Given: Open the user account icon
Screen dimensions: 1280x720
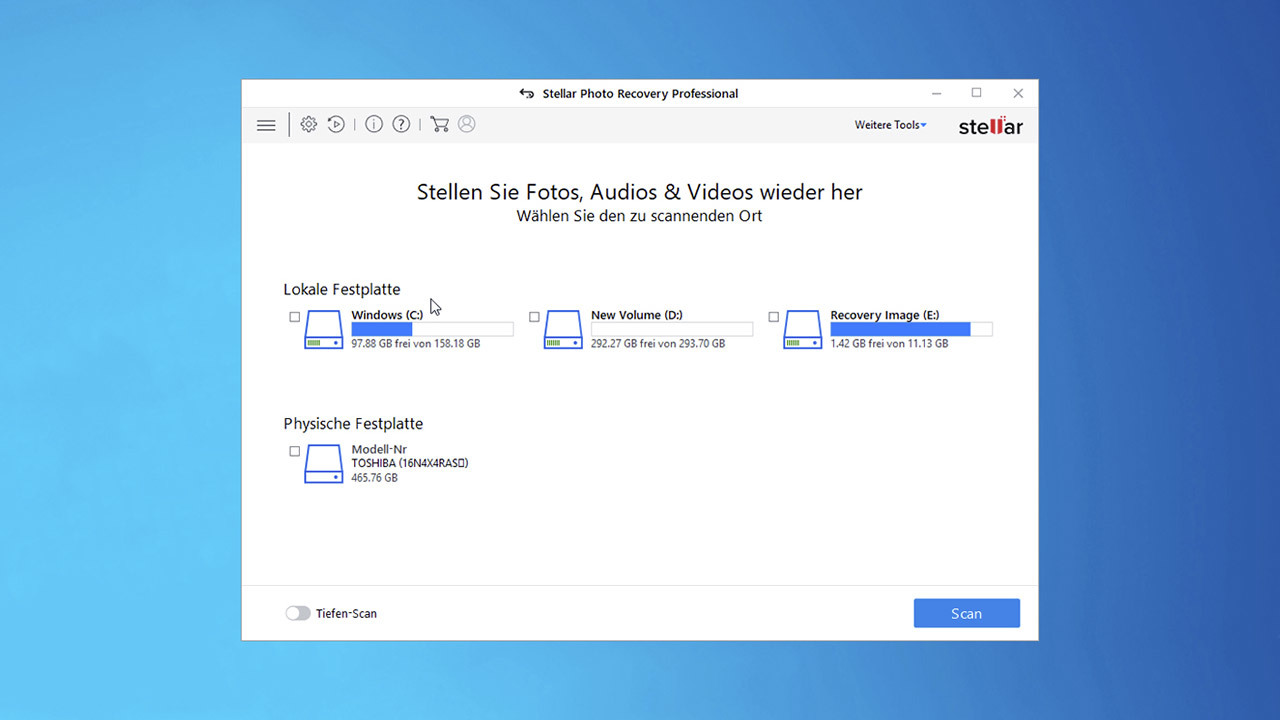Looking at the screenshot, I should point(466,124).
